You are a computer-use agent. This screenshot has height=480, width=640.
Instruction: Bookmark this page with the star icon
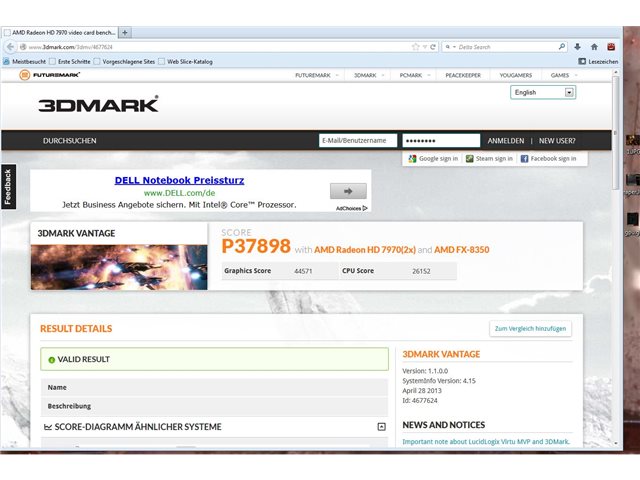(x=416, y=47)
